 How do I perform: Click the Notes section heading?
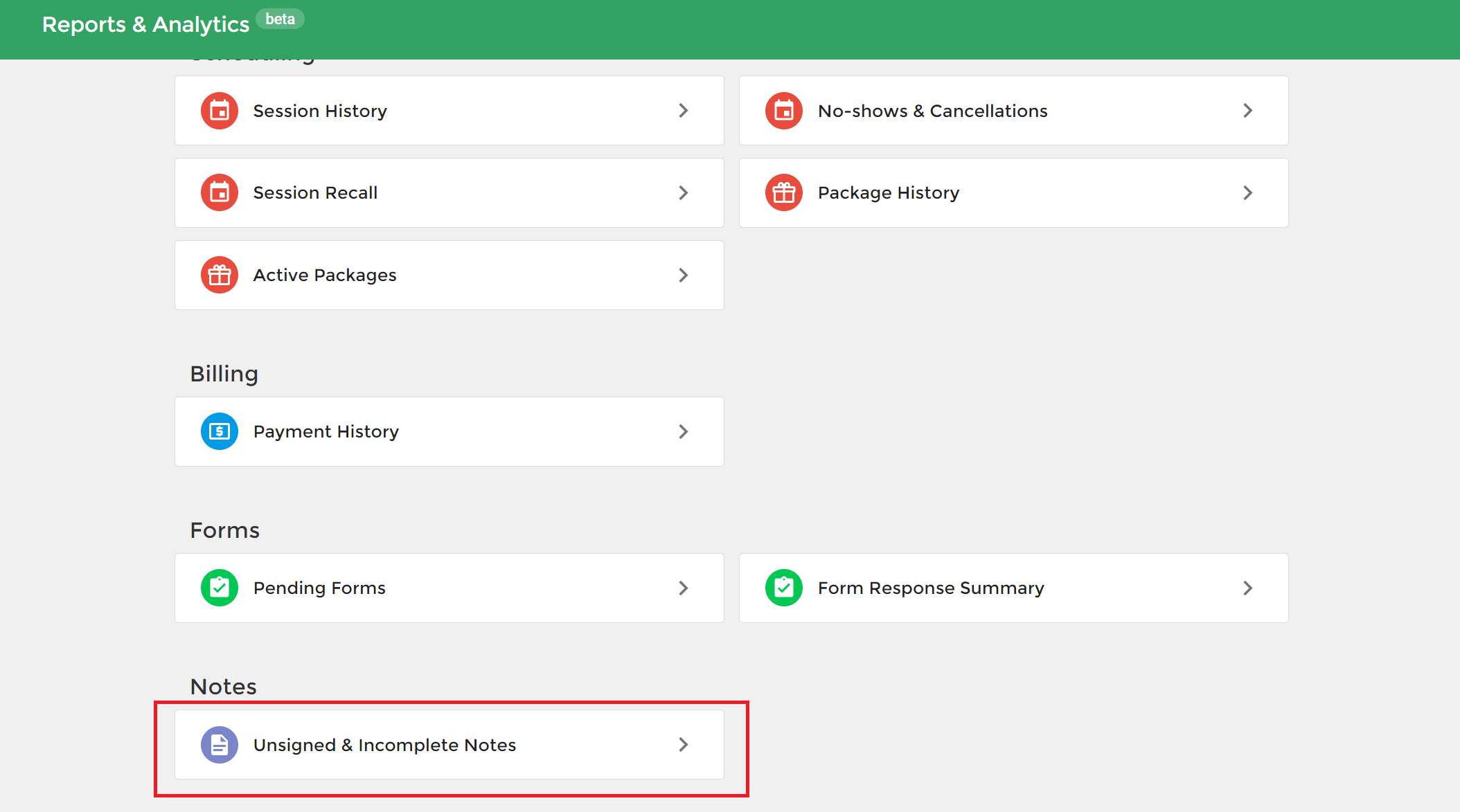[224, 687]
